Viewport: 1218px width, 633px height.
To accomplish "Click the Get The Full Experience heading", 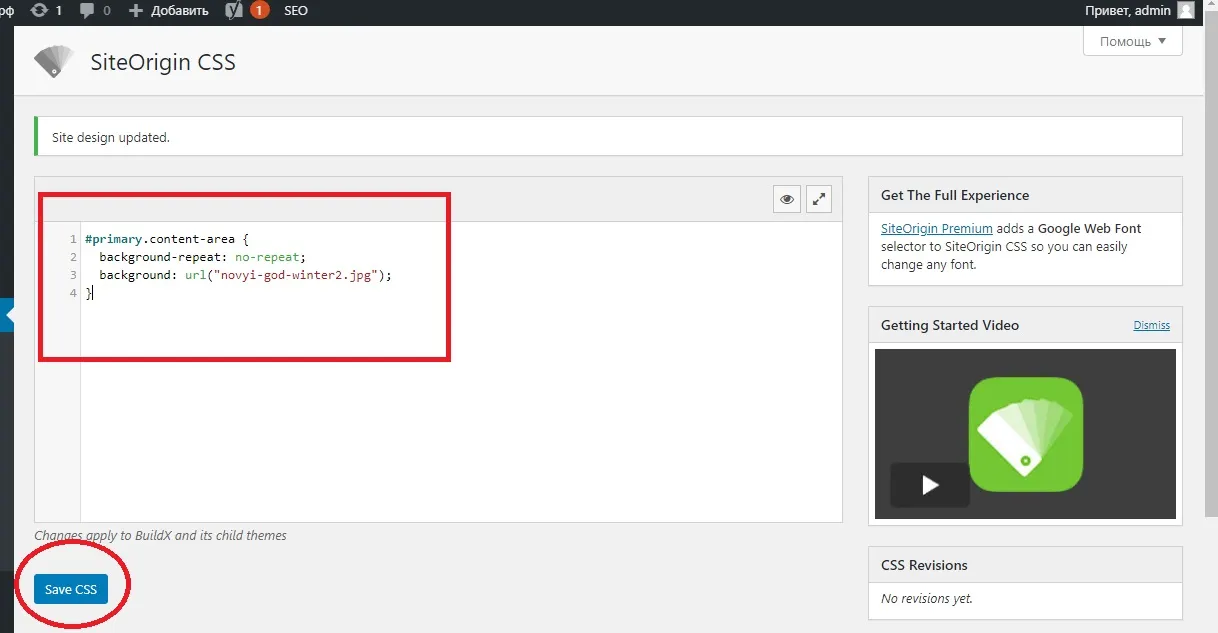I will [x=955, y=195].
